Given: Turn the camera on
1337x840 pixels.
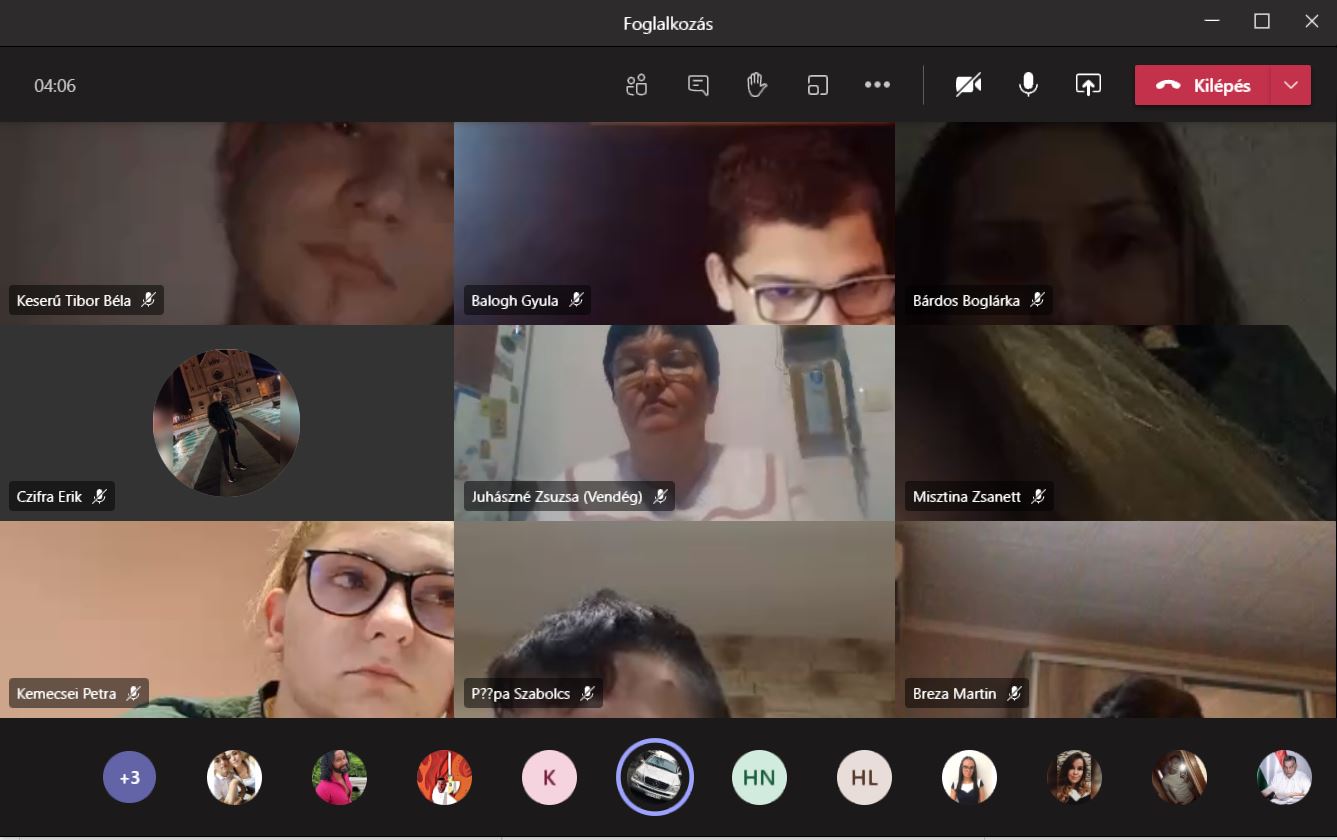Looking at the screenshot, I should pos(968,85).
